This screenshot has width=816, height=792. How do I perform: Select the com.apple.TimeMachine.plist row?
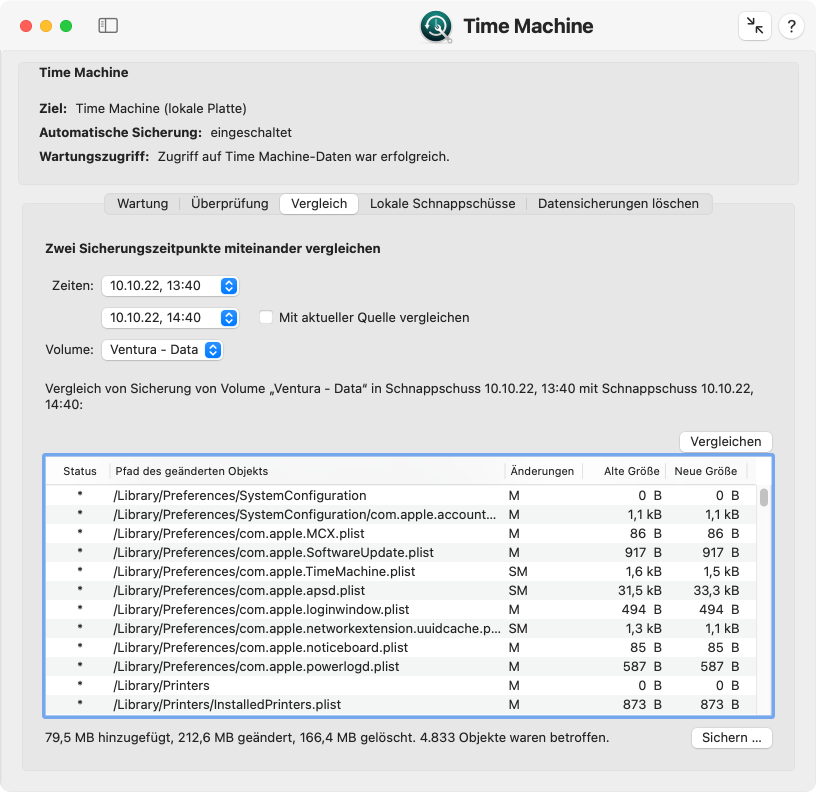pos(401,571)
